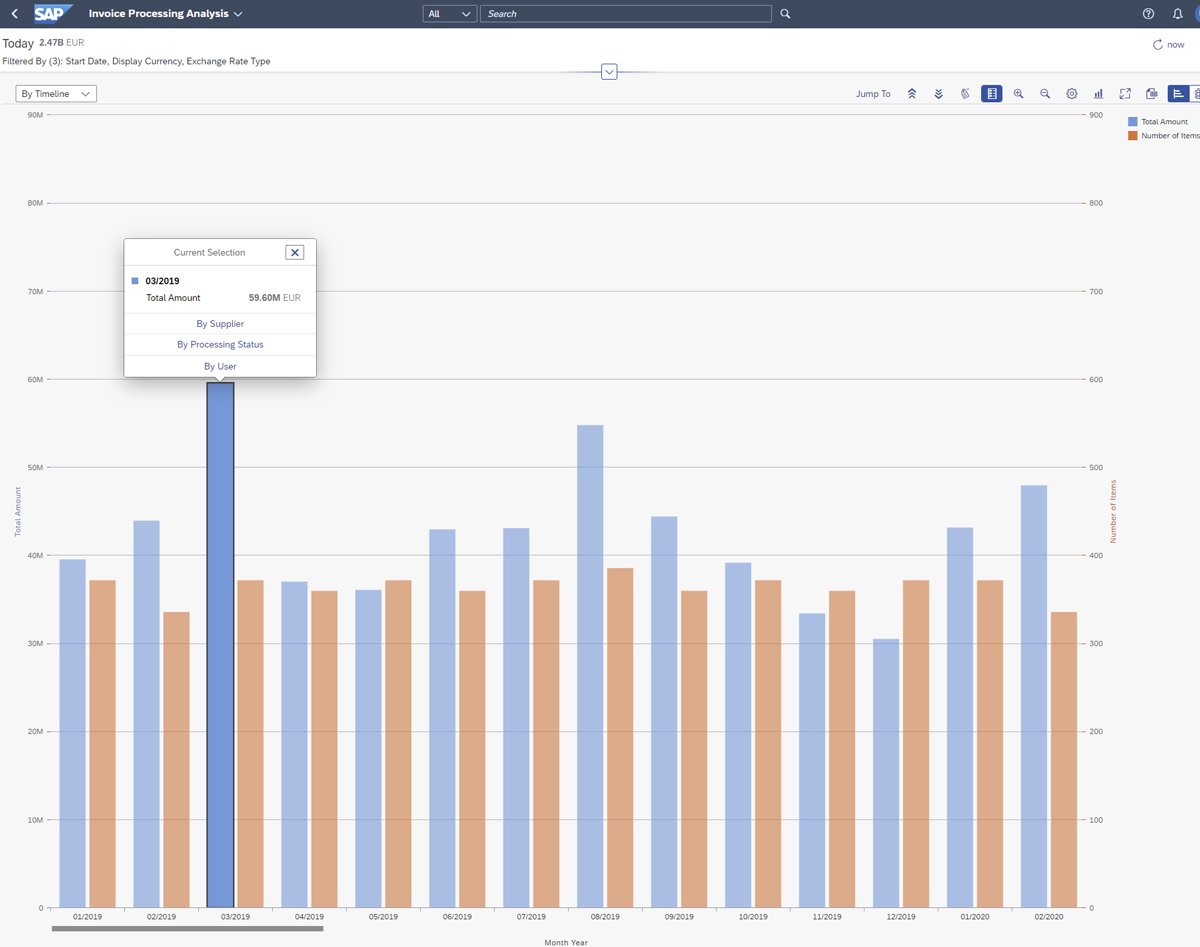Open chart settings gear icon
1200x947 pixels.
(1071, 94)
